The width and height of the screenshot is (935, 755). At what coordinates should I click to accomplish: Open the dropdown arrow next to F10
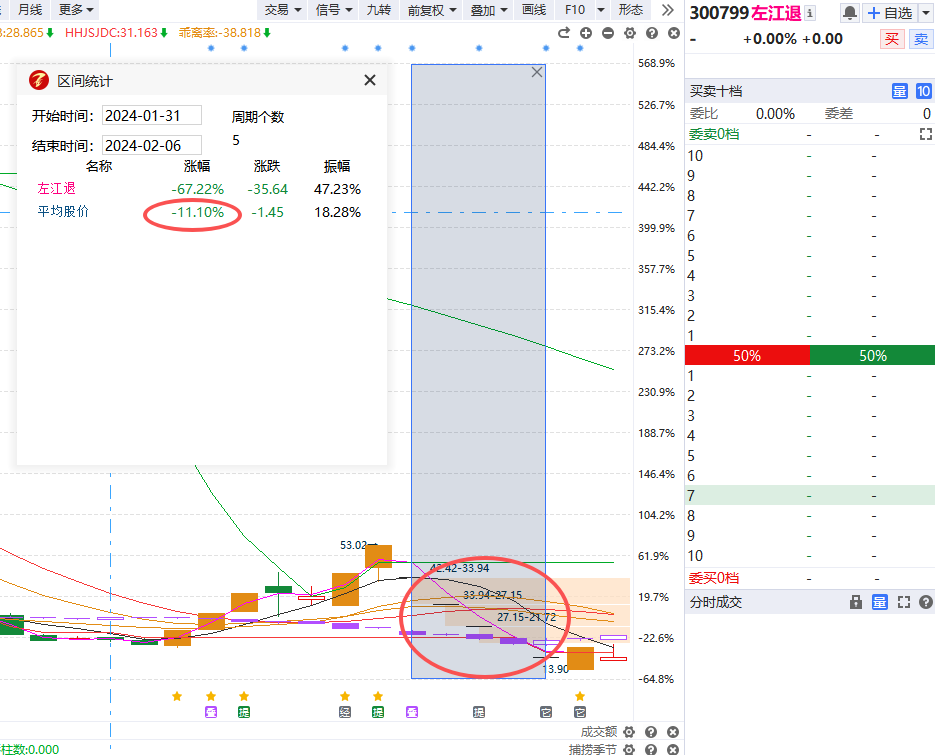pos(601,10)
